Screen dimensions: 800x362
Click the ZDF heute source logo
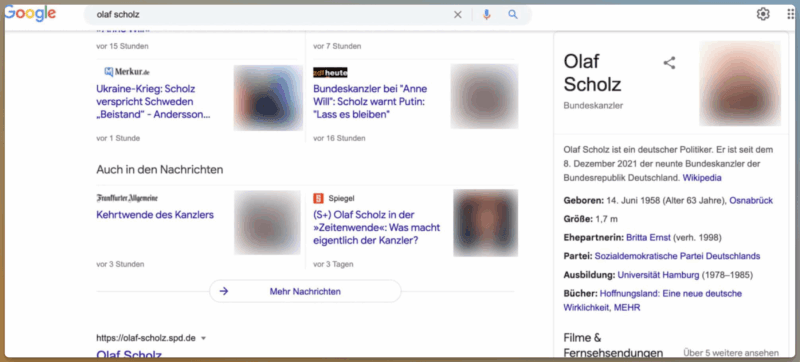330,72
